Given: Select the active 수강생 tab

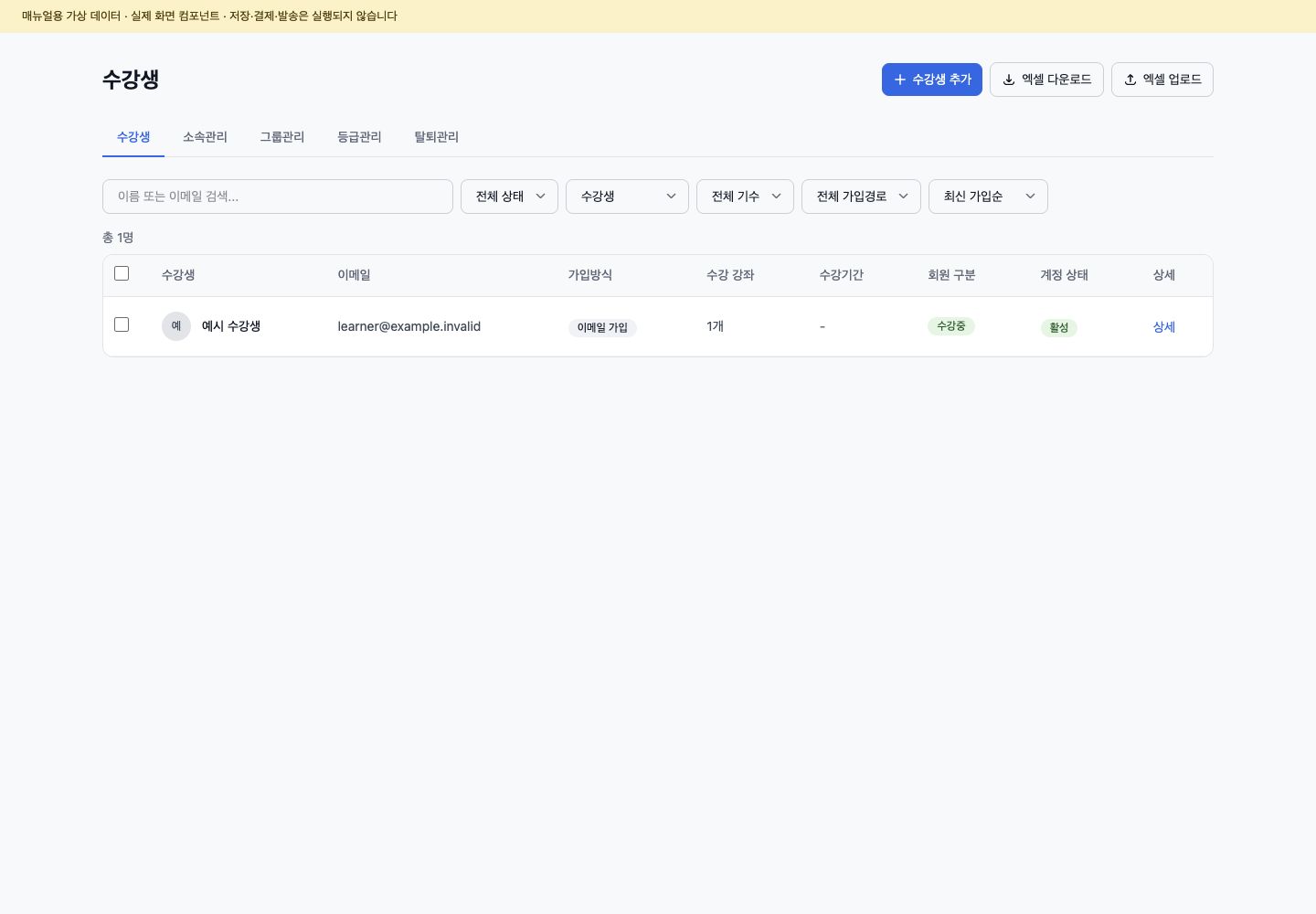Looking at the screenshot, I should click(133, 137).
